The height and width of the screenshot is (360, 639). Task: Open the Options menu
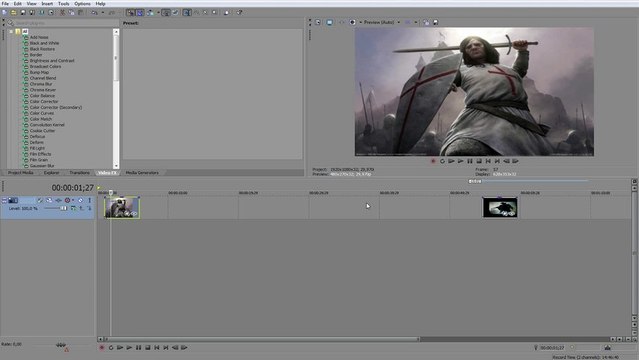(82, 4)
